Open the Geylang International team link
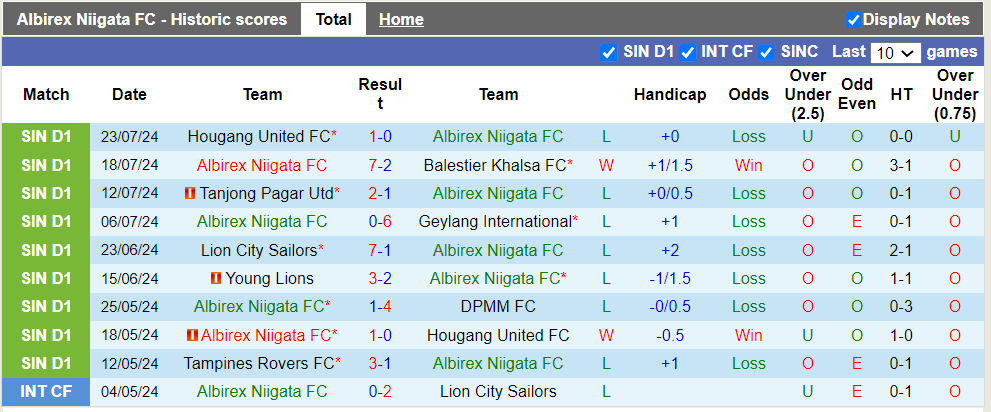This screenshot has height=412, width=991. (494, 222)
